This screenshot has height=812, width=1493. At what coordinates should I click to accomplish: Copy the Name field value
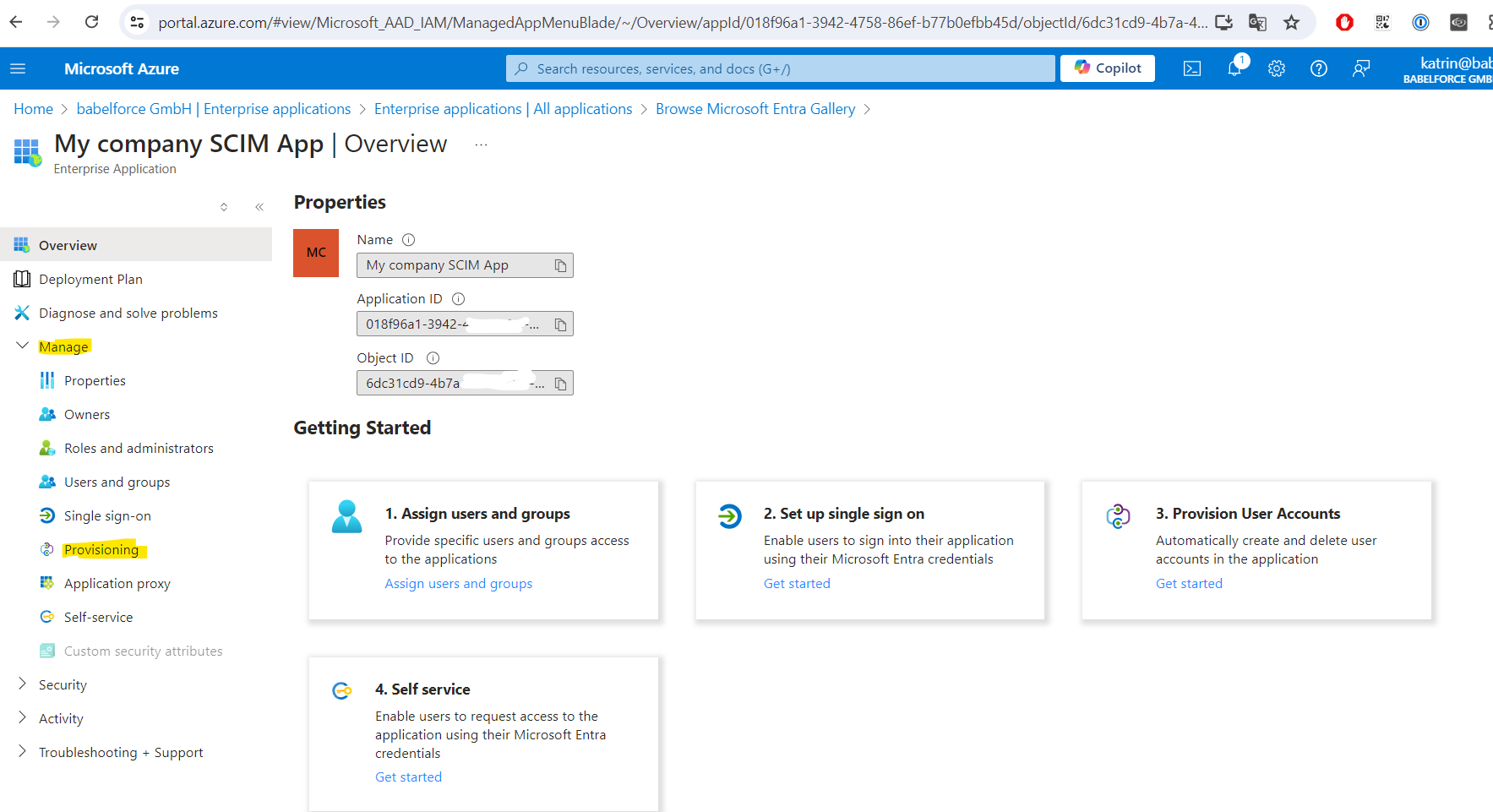click(560, 265)
